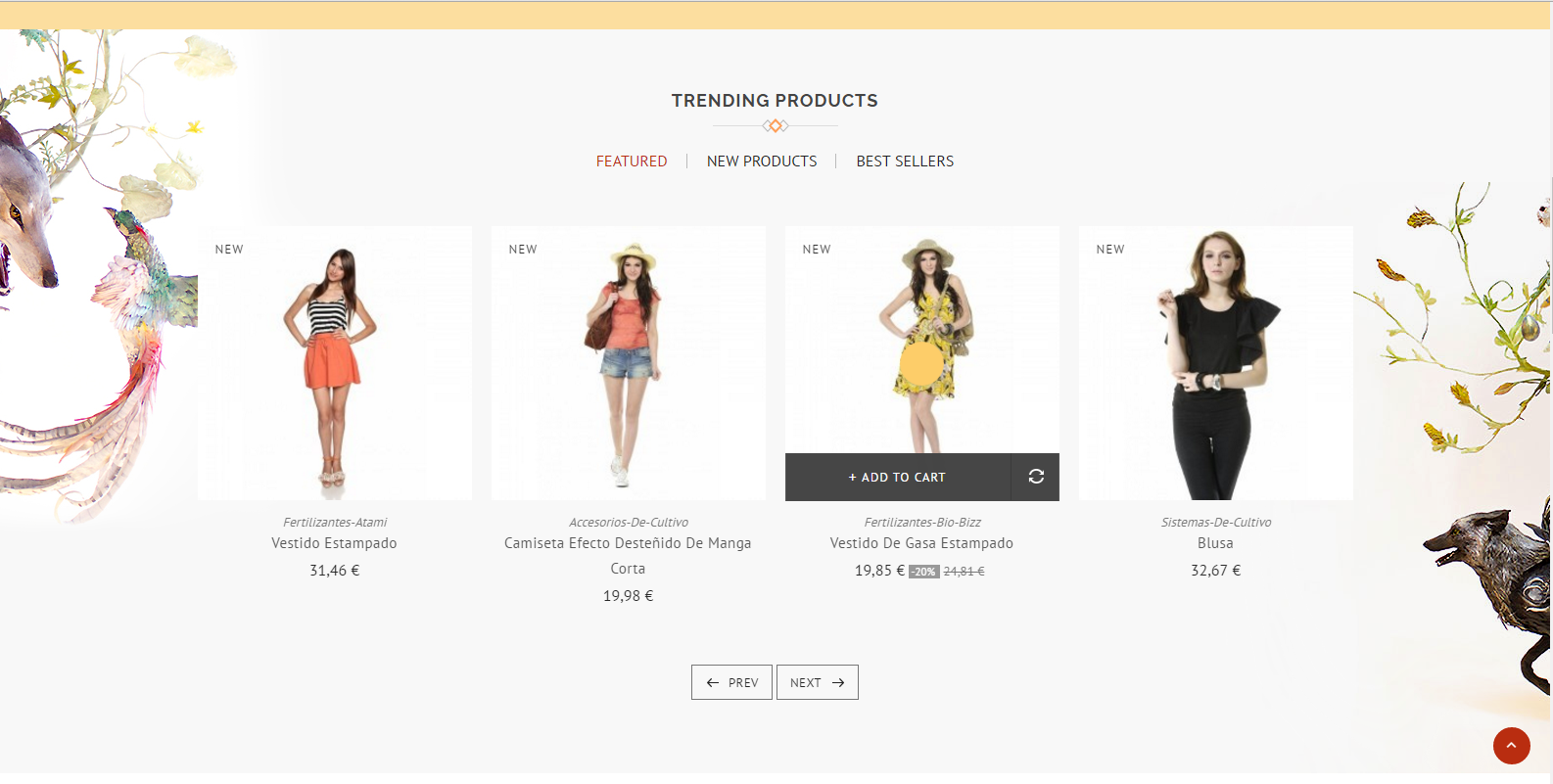The image size is (1553, 784).
Task: Open the Blusa product image
Action: coord(1216,363)
